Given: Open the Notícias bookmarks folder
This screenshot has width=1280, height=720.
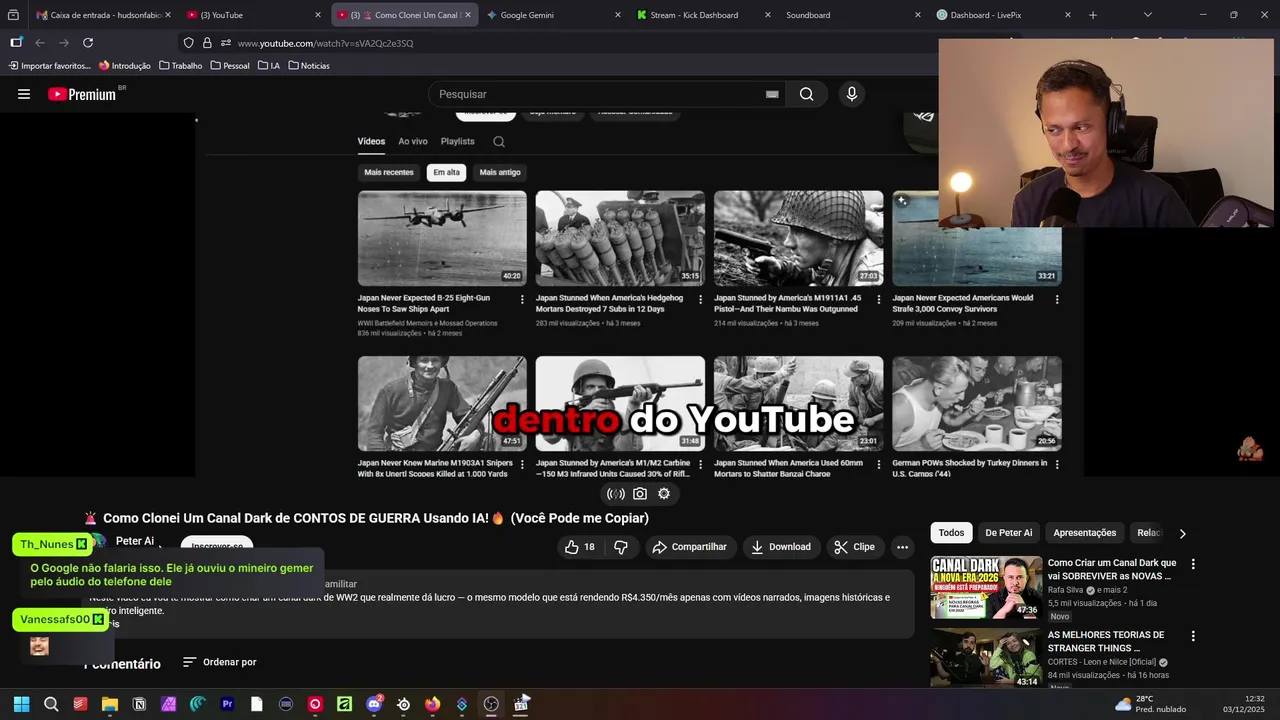Looking at the screenshot, I should coord(309,66).
